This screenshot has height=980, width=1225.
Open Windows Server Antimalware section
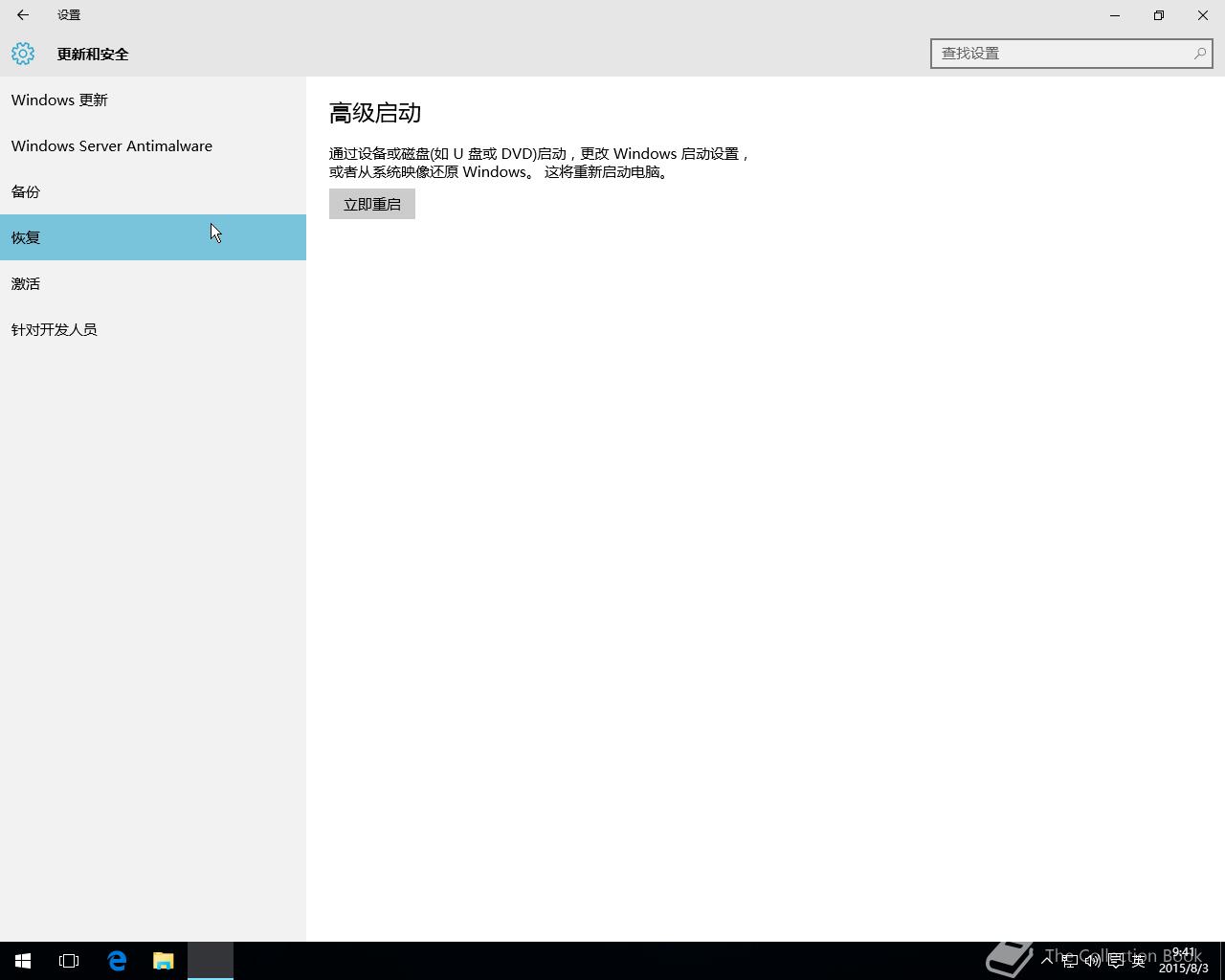(x=153, y=145)
